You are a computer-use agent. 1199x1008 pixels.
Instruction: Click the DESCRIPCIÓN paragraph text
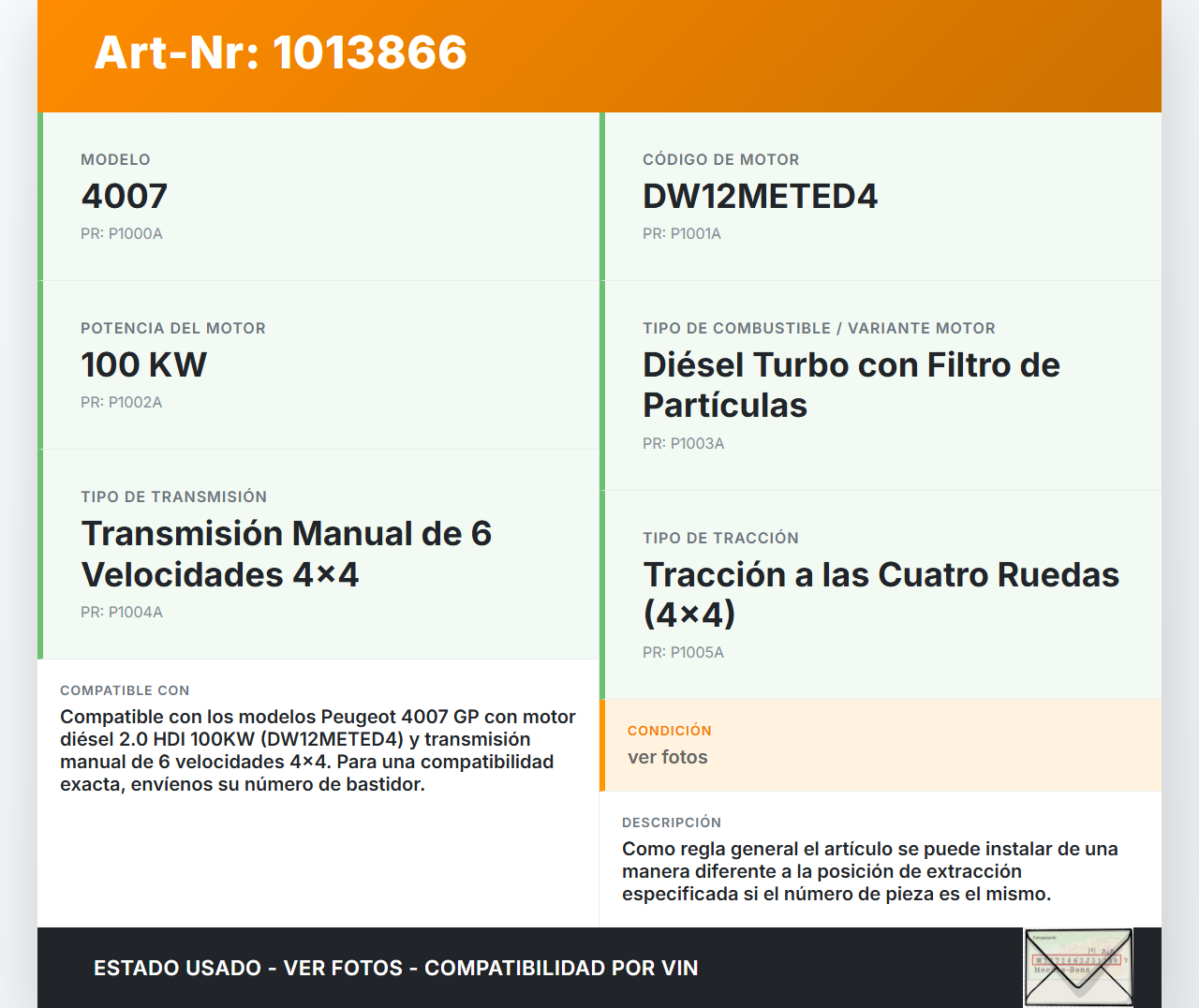[869, 871]
